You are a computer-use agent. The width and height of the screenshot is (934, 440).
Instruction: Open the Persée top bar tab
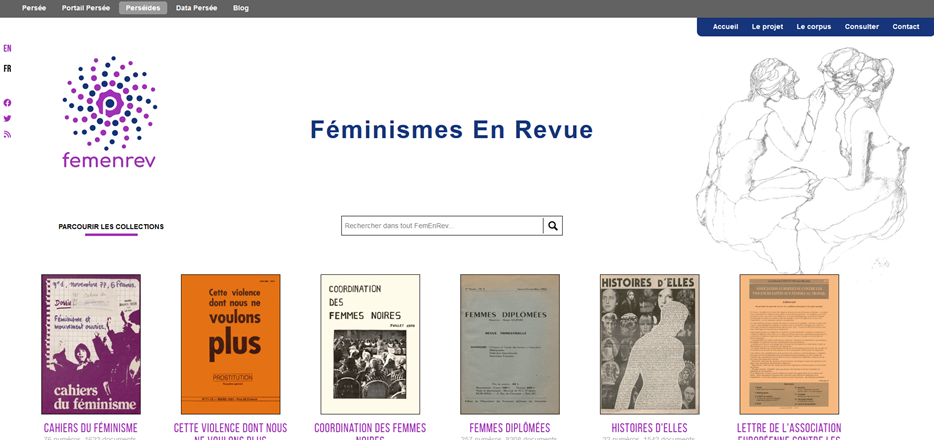34,8
